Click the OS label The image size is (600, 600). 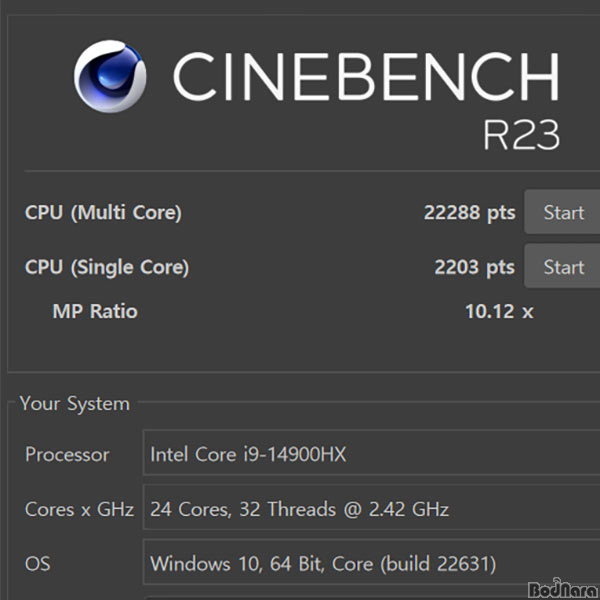(x=38, y=564)
